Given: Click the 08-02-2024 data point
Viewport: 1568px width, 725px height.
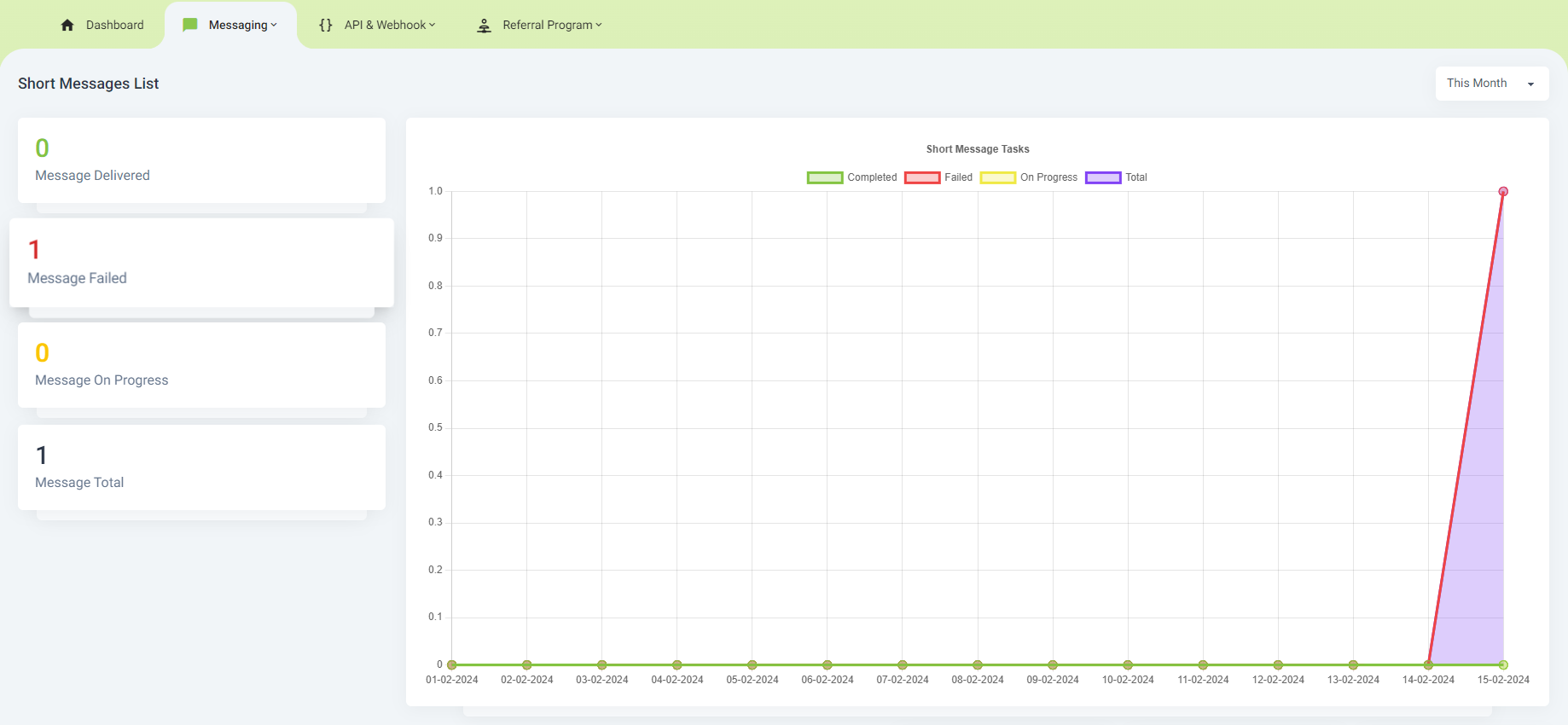Looking at the screenshot, I should (978, 664).
